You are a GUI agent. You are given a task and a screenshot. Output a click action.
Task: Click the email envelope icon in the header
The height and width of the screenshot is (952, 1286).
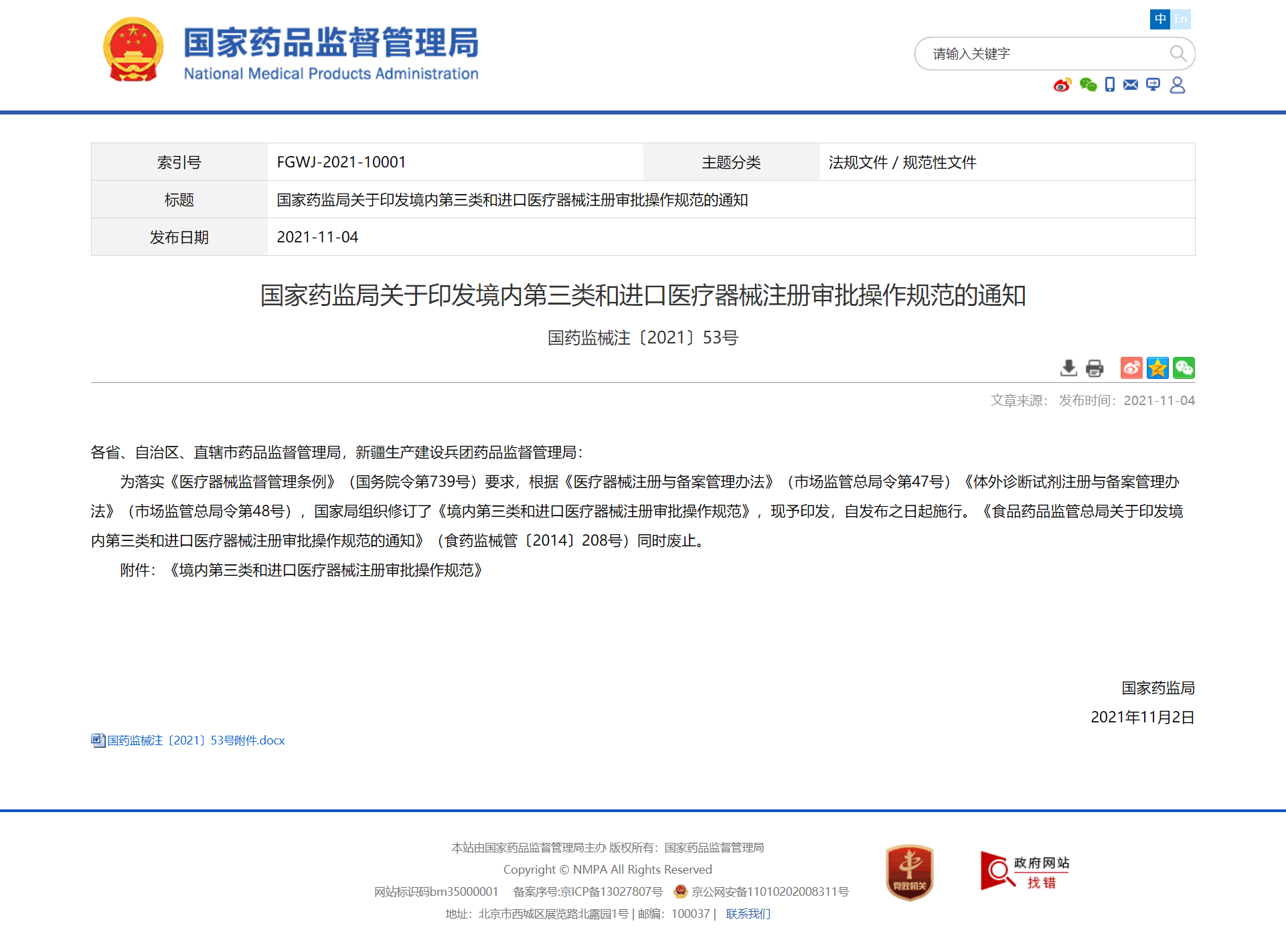[1131, 85]
